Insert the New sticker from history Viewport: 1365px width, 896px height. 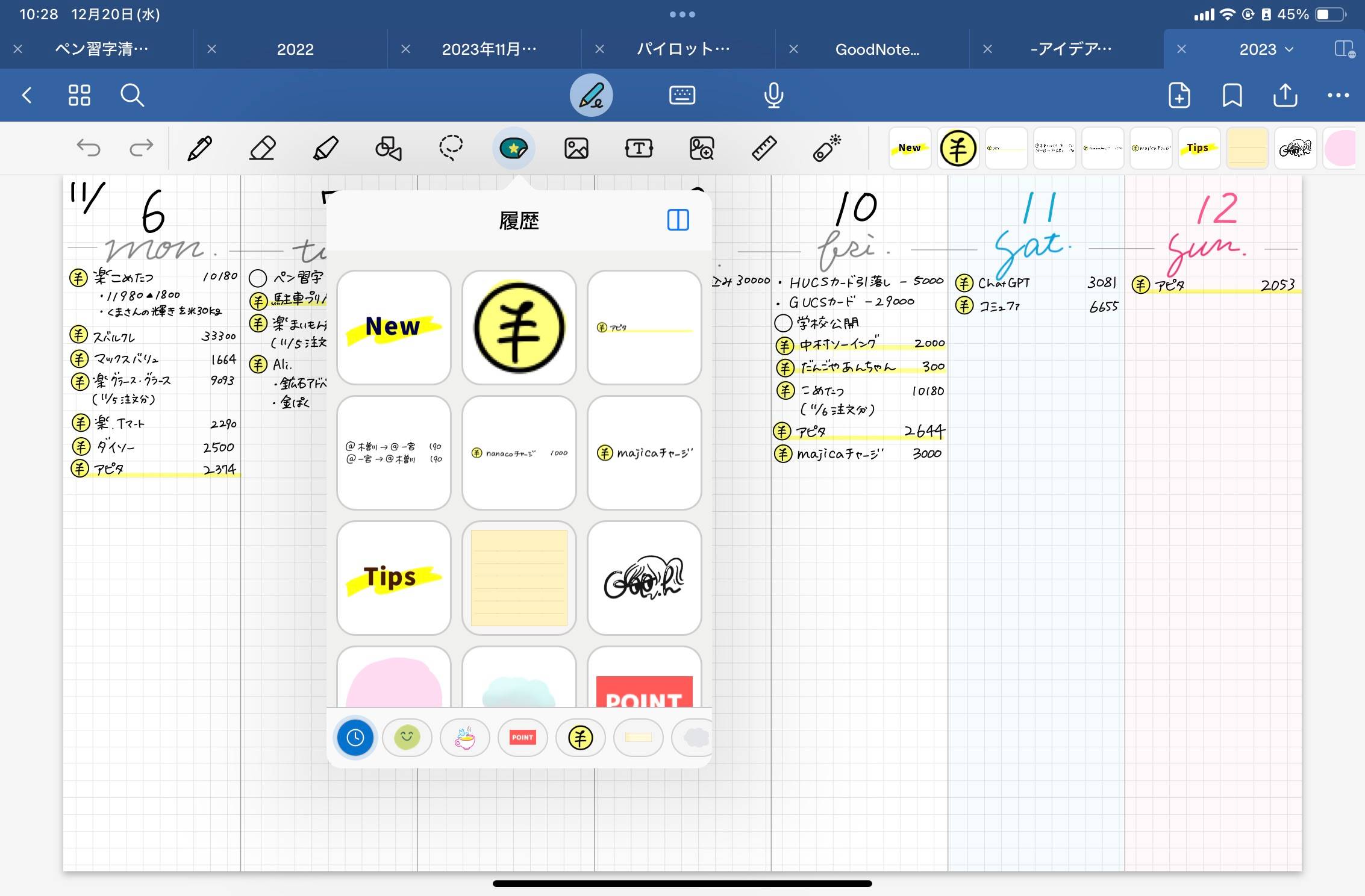point(394,327)
